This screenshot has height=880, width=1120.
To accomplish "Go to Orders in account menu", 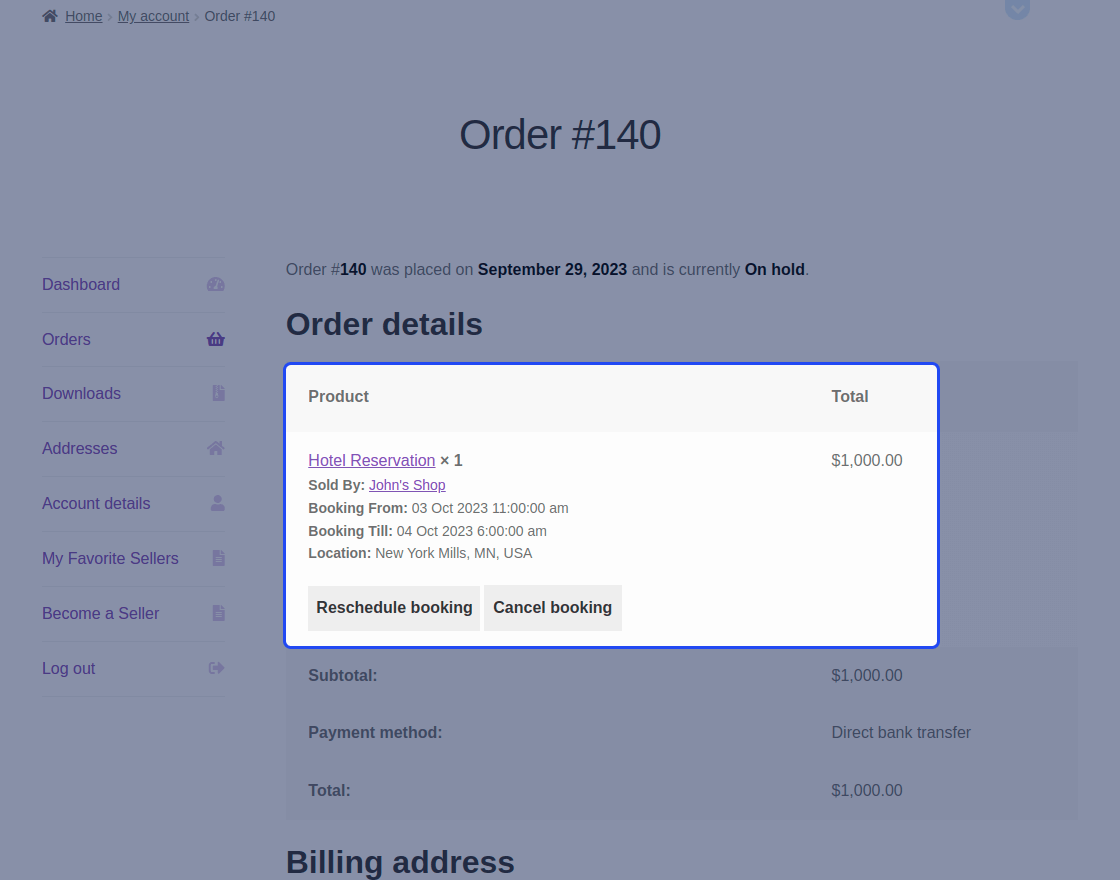I will click(66, 339).
